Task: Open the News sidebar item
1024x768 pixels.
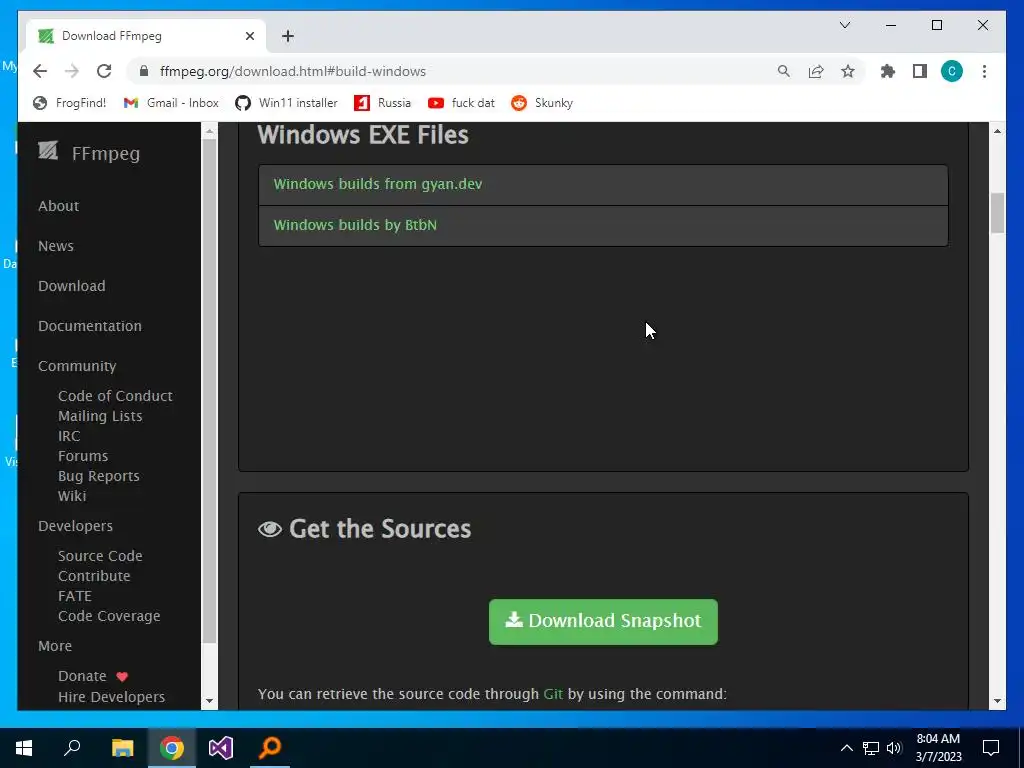Action: tap(56, 246)
